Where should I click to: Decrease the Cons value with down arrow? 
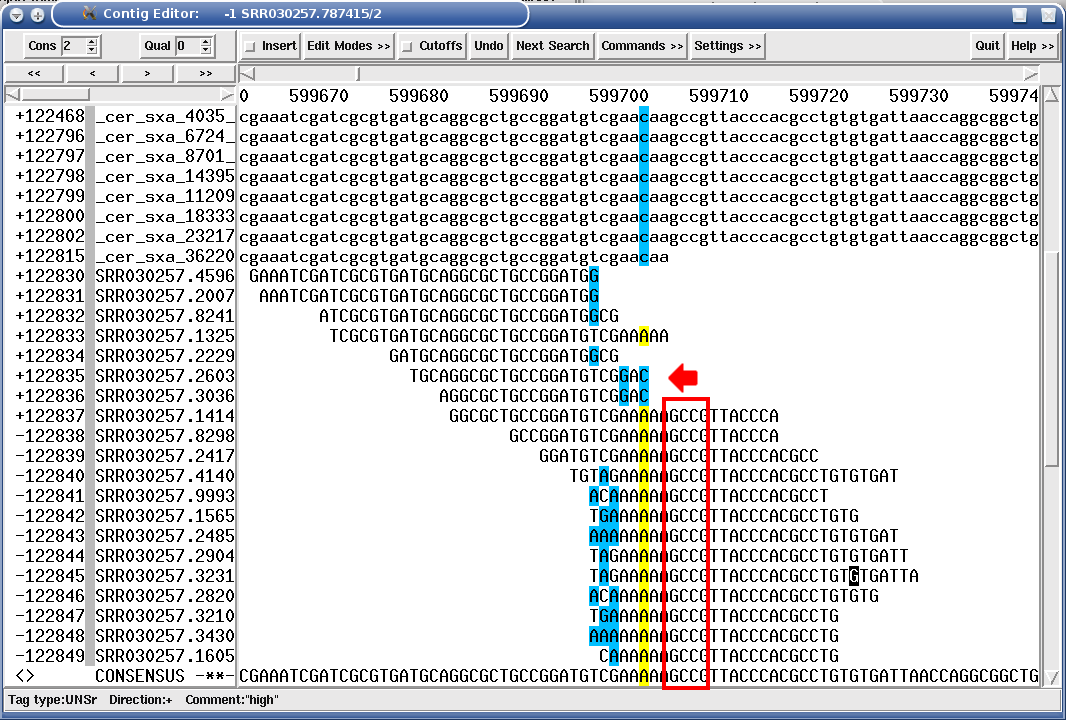[92, 51]
